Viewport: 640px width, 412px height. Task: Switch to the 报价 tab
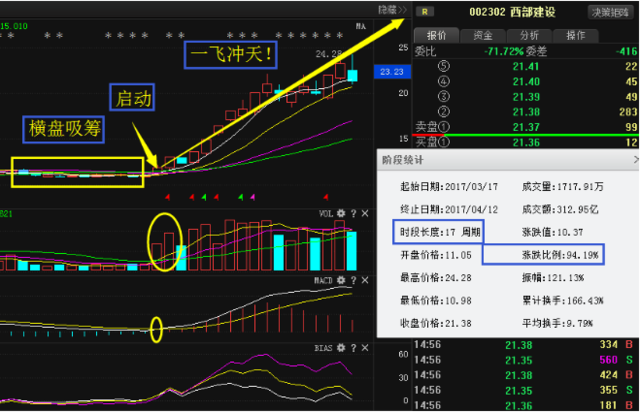436,36
